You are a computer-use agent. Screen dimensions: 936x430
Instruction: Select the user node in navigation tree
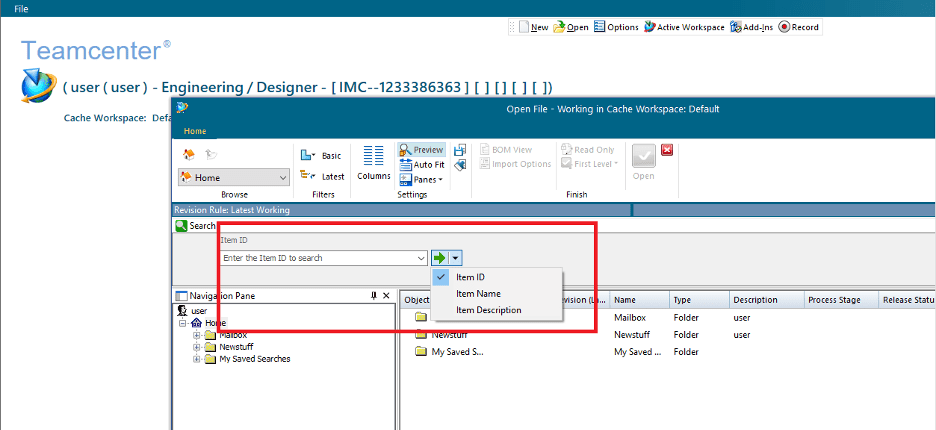(x=199, y=311)
